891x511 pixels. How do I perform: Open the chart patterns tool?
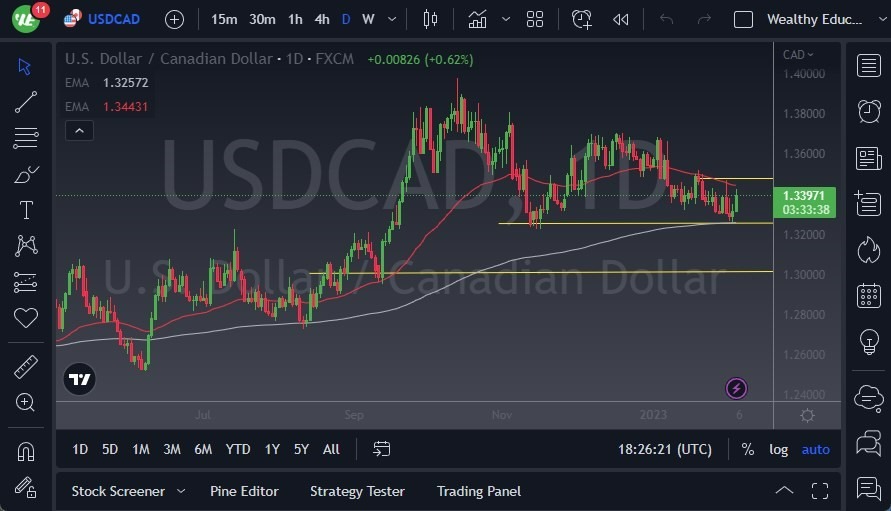[x=26, y=246]
